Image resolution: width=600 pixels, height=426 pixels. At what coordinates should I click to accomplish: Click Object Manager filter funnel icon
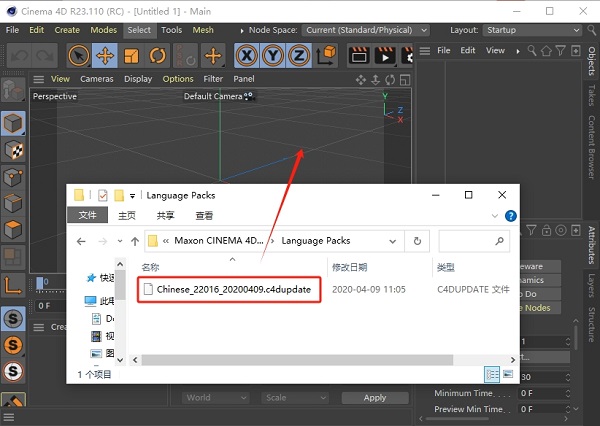[x=561, y=51]
